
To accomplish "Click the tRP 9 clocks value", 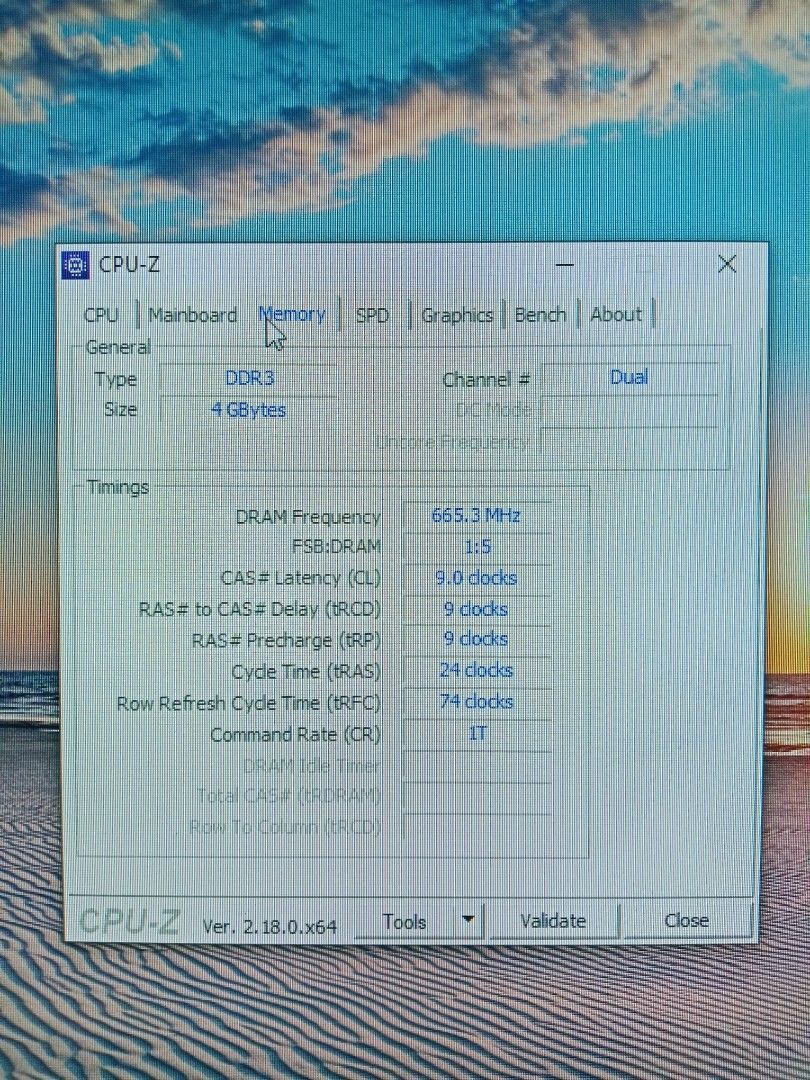I will pyautogui.click(x=476, y=640).
